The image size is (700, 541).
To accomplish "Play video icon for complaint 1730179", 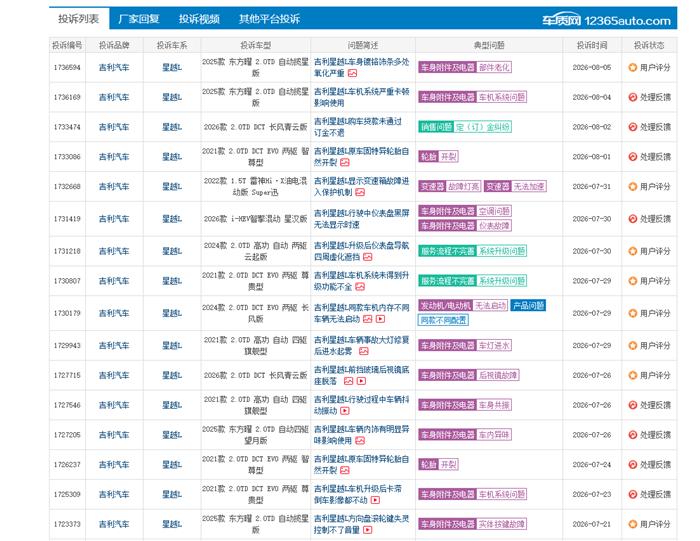I will [x=380, y=319].
